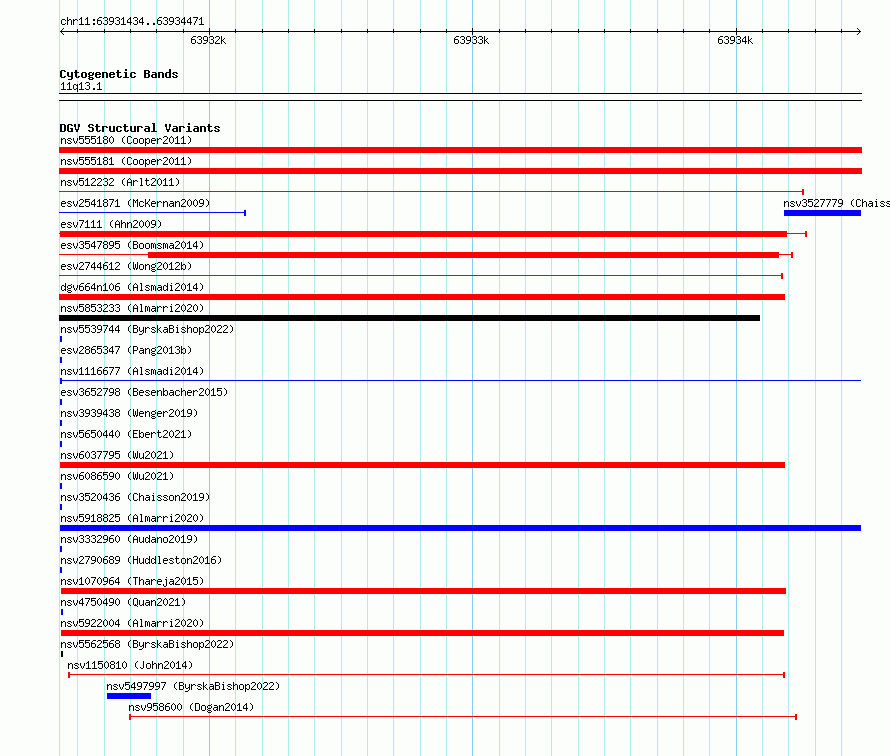Screen dimensions: 890x756
Task: Click the nsv1116677 (Alsmadi2014) label
Action: point(132,371)
